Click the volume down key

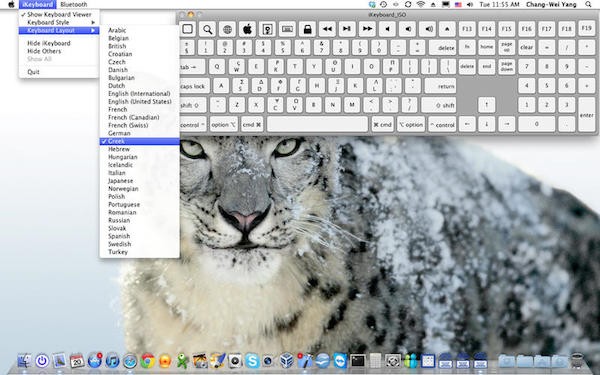[408, 29]
